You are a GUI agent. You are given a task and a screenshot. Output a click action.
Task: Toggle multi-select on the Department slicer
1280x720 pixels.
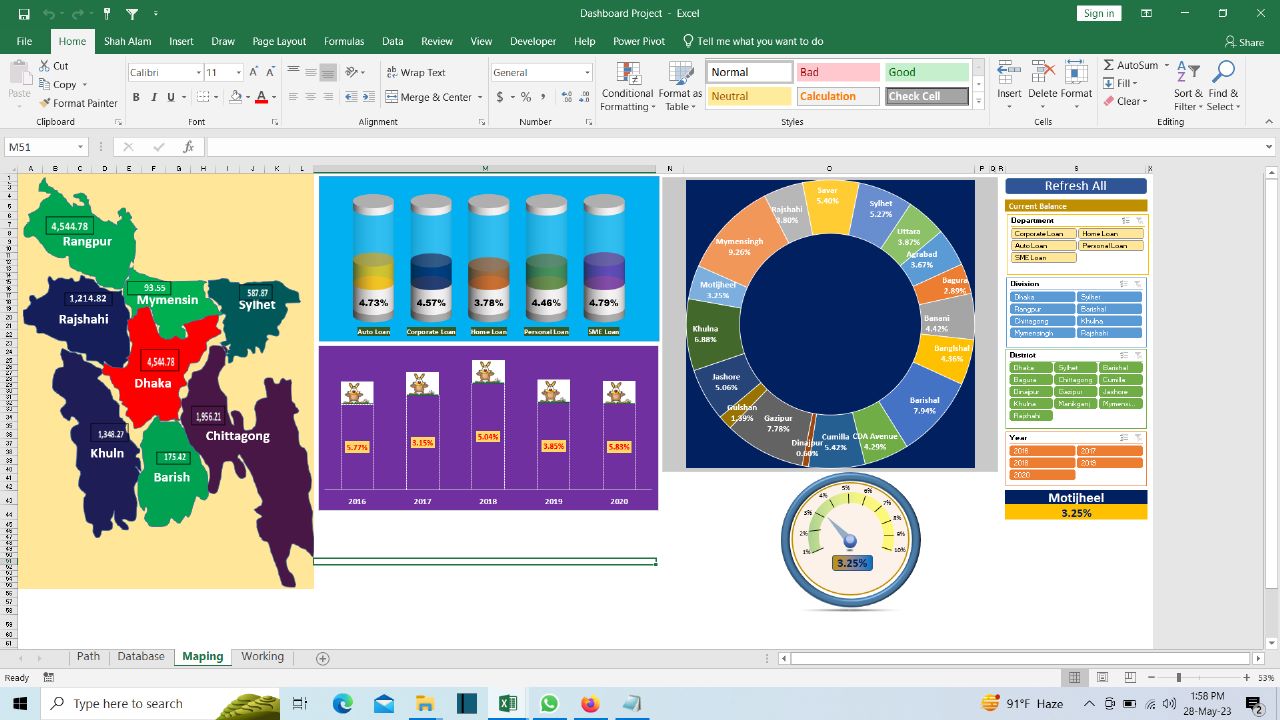point(1125,220)
